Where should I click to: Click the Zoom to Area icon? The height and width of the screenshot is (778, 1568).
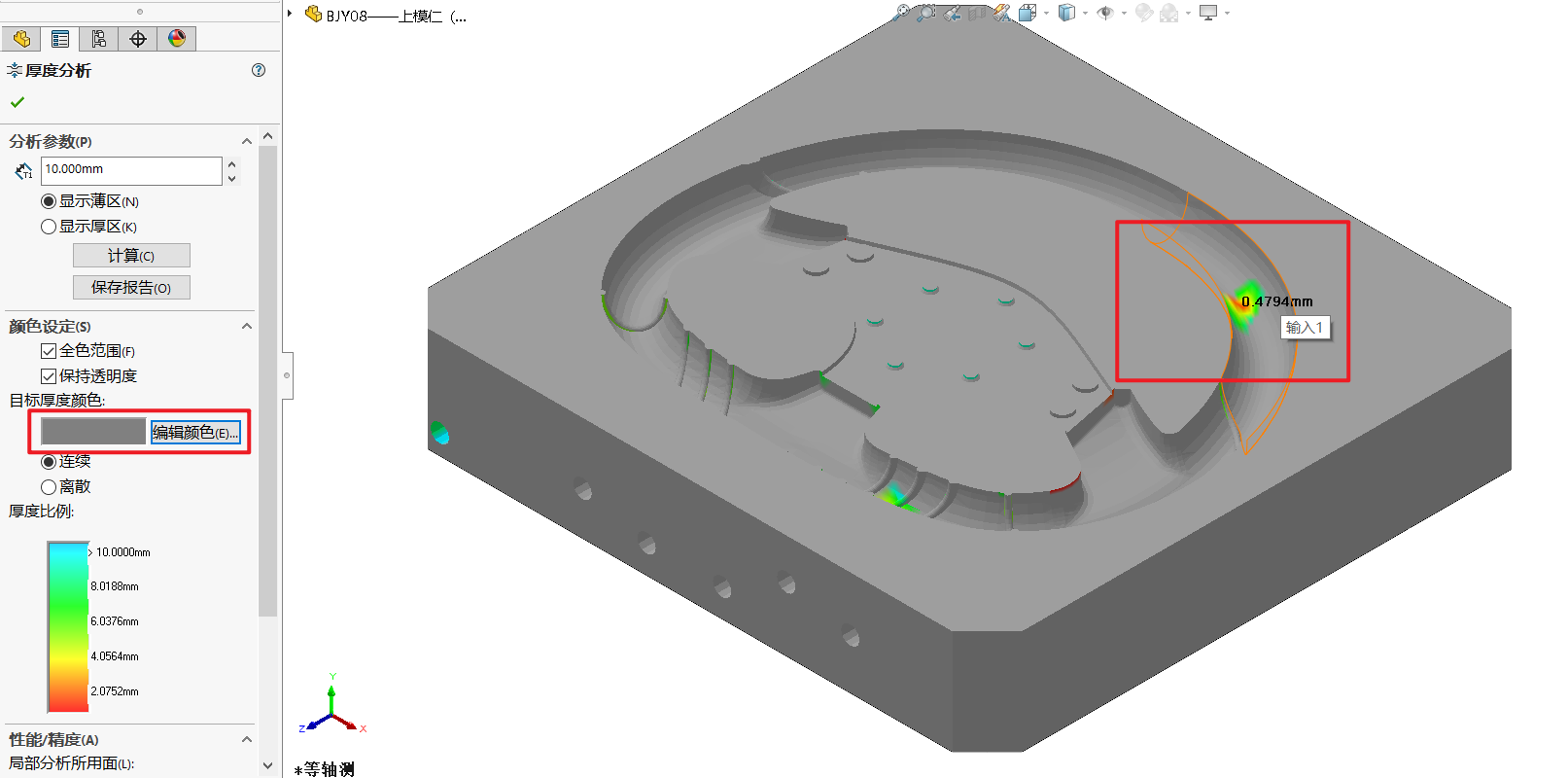(x=926, y=13)
